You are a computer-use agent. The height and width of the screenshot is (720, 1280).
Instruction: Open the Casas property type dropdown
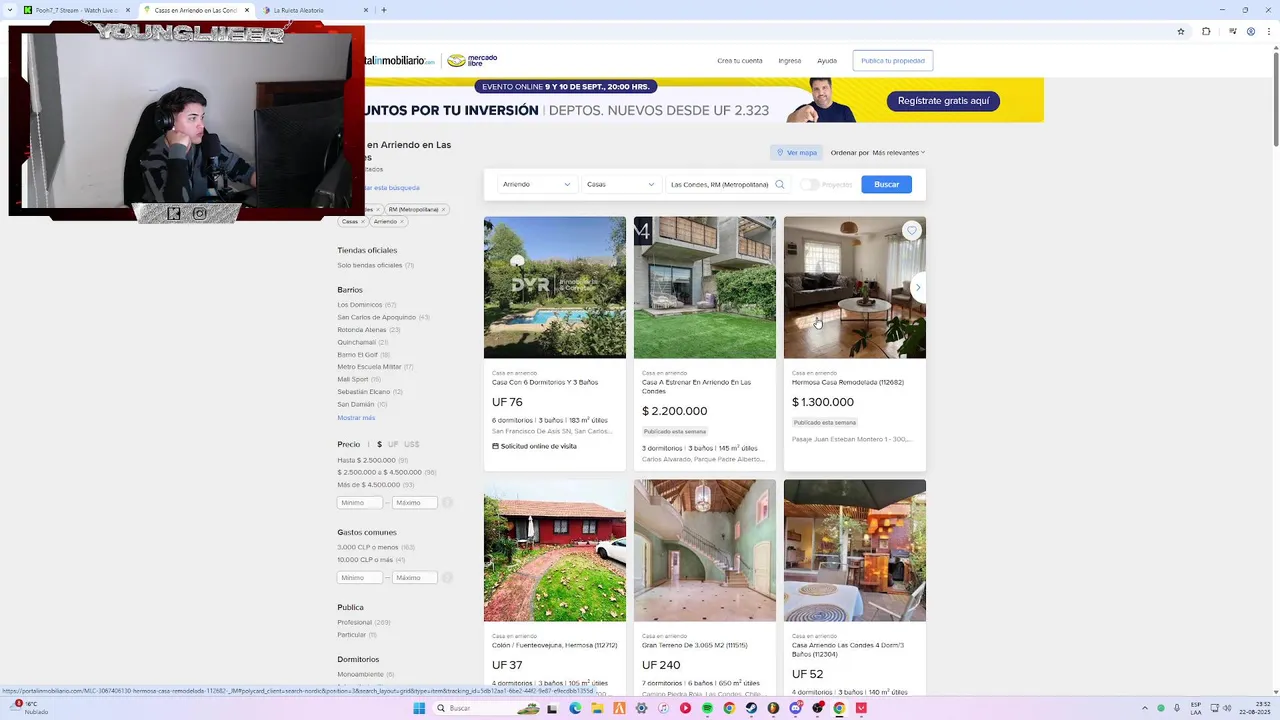point(621,184)
